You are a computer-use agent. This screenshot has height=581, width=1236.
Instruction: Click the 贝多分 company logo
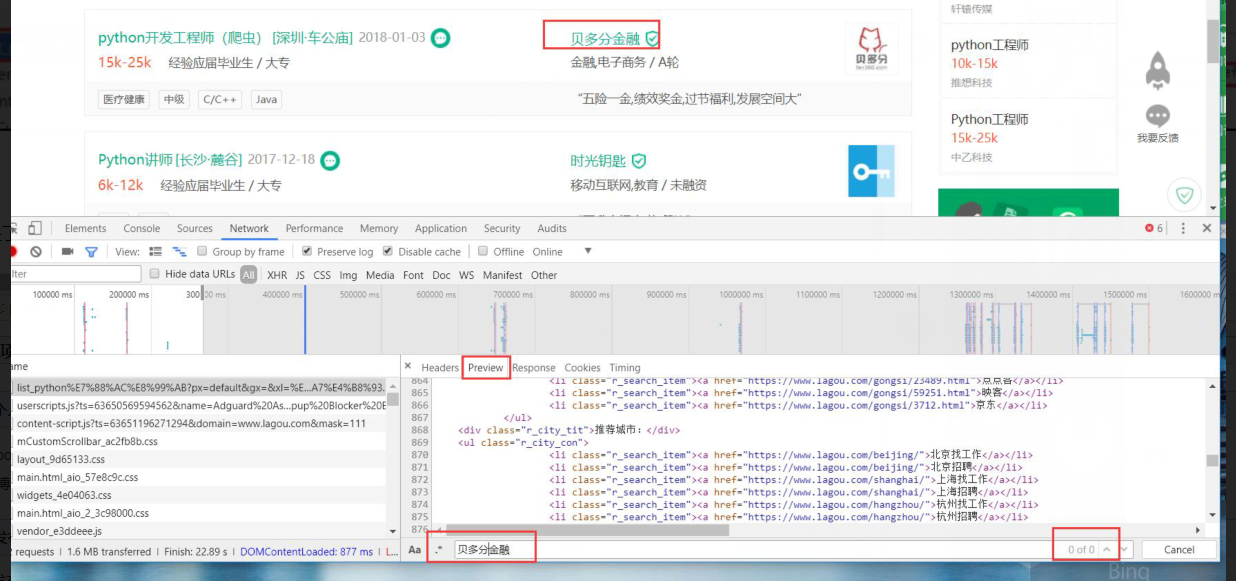871,50
